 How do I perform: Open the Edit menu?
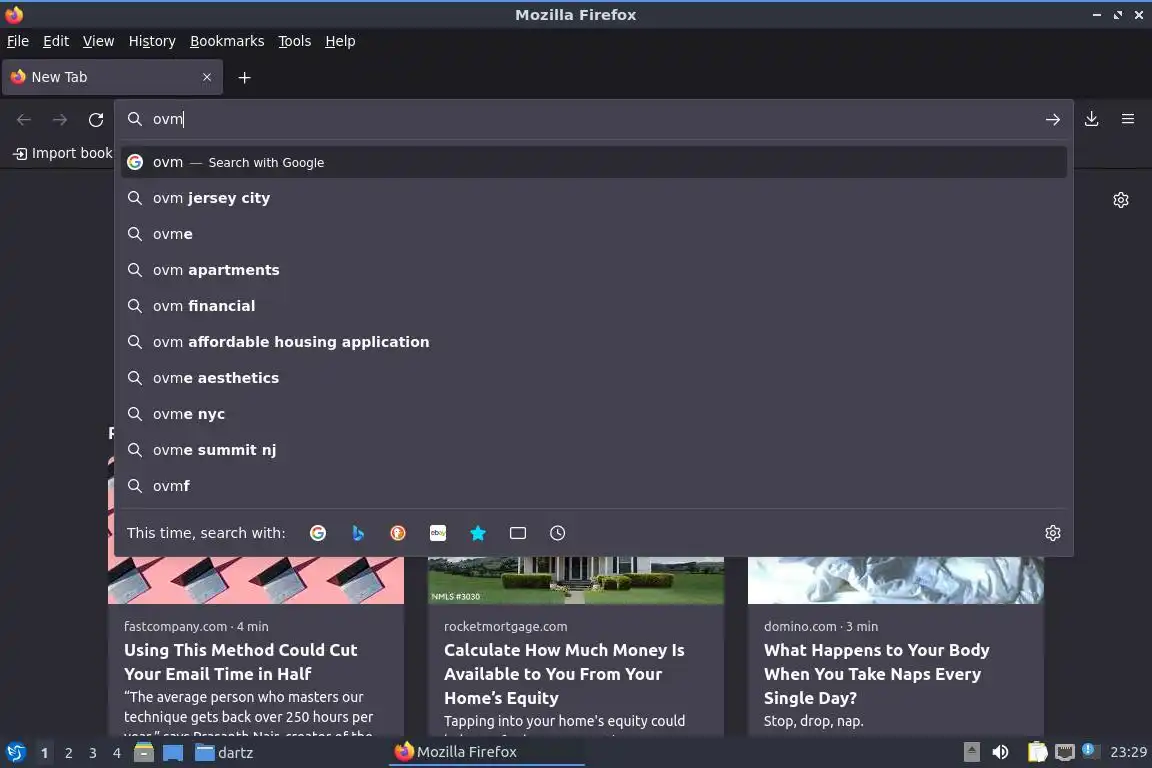pos(56,41)
